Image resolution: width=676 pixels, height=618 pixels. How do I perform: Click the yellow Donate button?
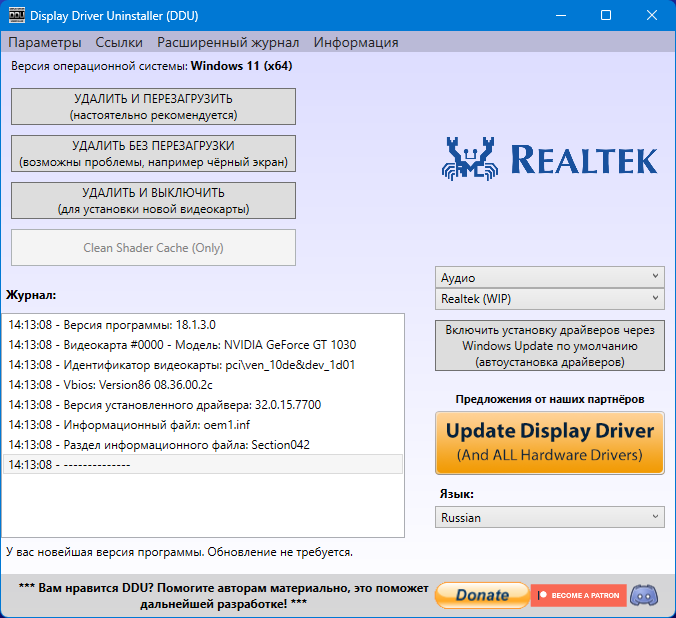(x=482, y=595)
